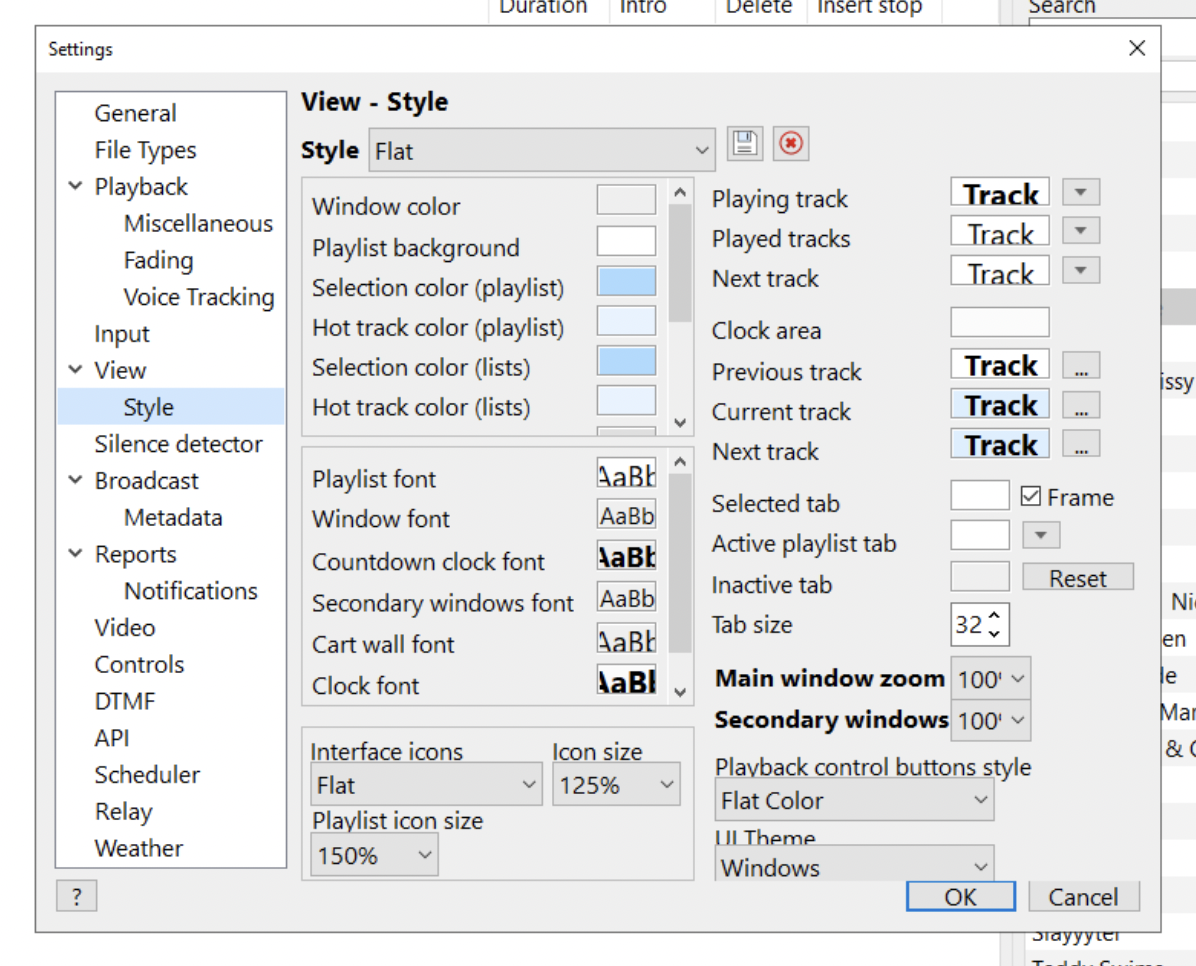Open the Notifications settings page
This screenshot has width=1196, height=966.
[191, 591]
